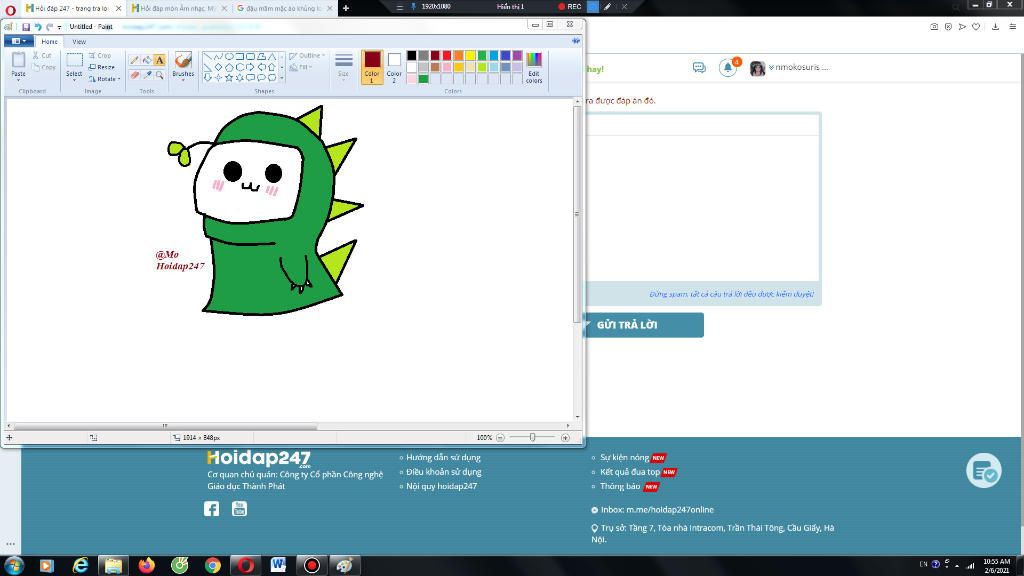This screenshot has width=1024, height=576.
Task: Switch to the Google search đậu mầm tab
Action: 284,8
